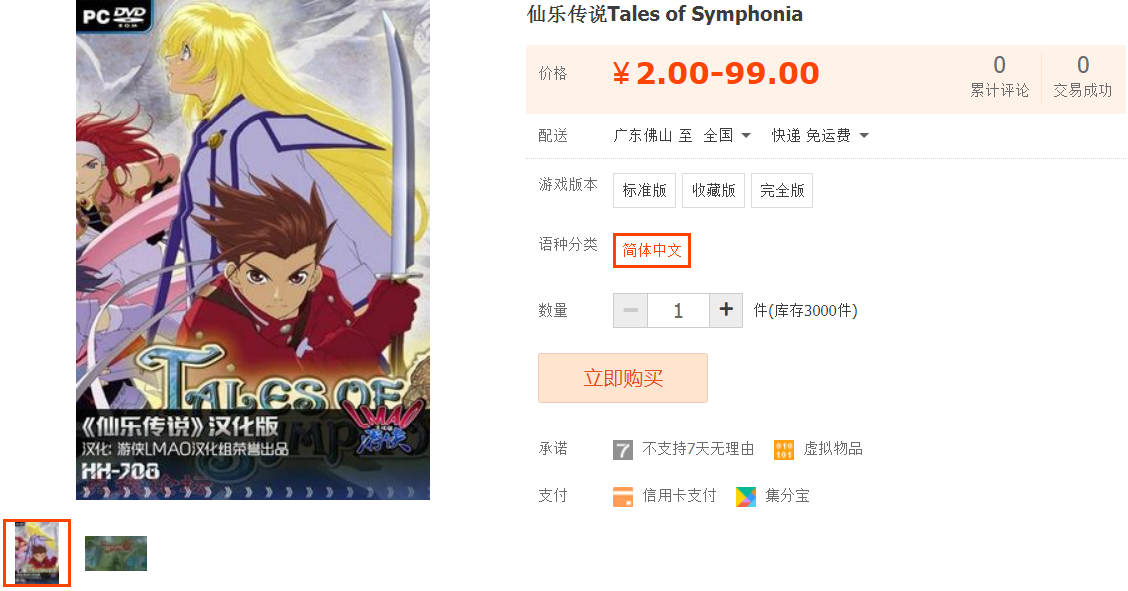
Task: Click the minus icon to decrease quantity
Action: point(630,311)
